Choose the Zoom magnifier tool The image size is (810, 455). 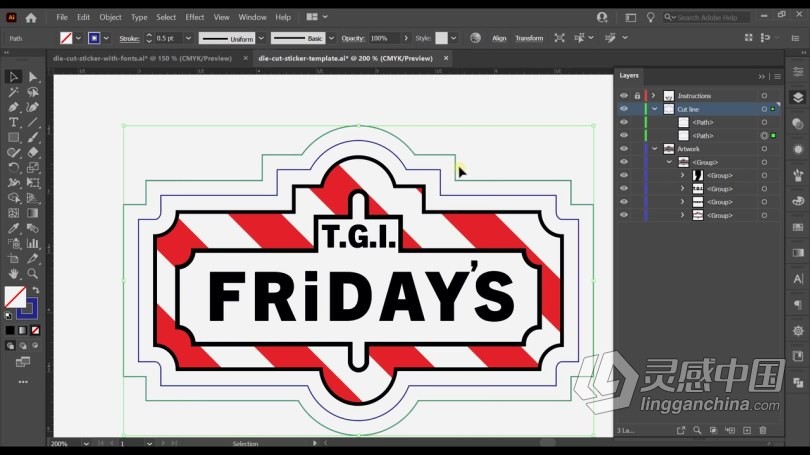tap(33, 274)
